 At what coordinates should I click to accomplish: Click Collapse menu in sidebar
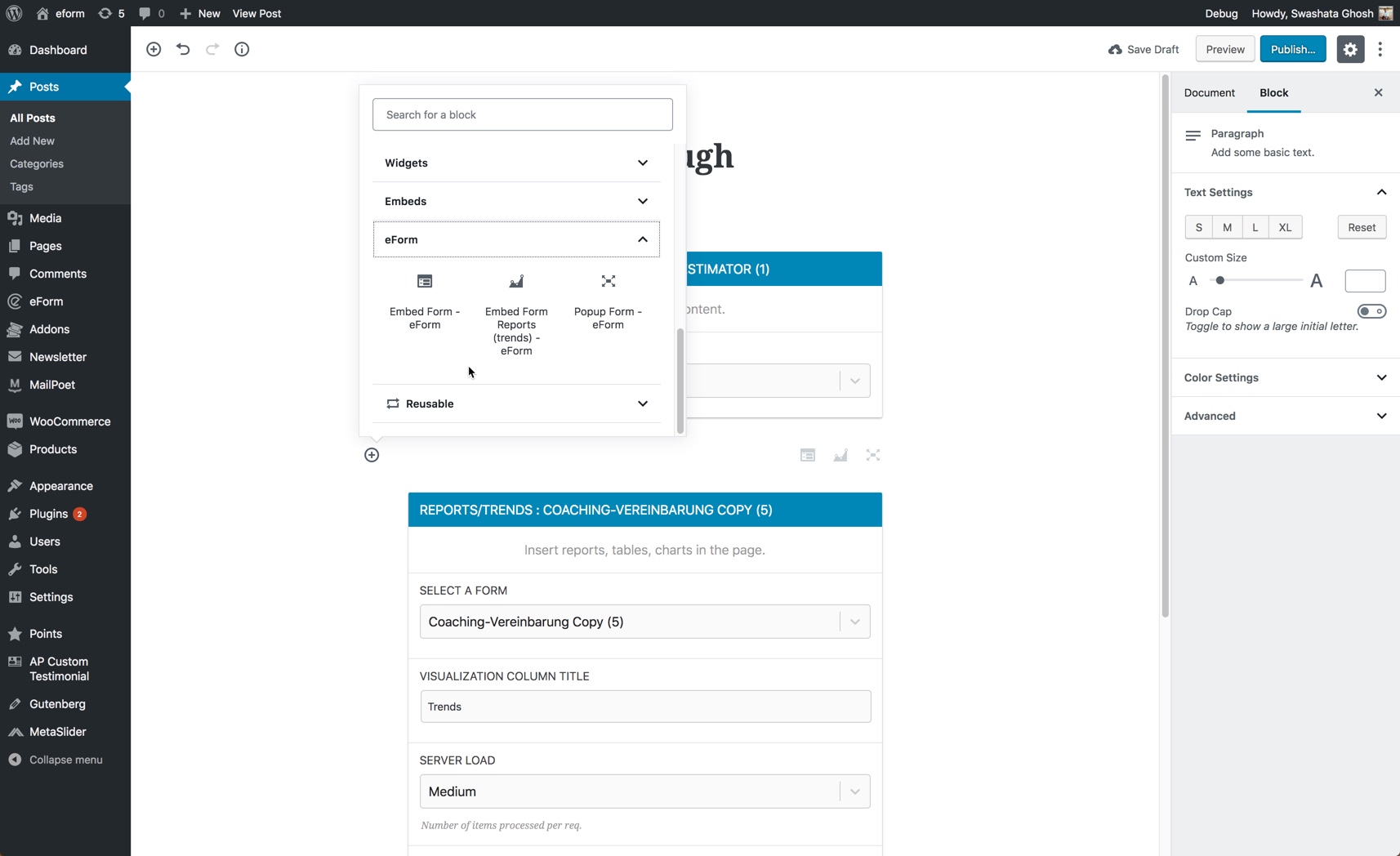tap(65, 760)
